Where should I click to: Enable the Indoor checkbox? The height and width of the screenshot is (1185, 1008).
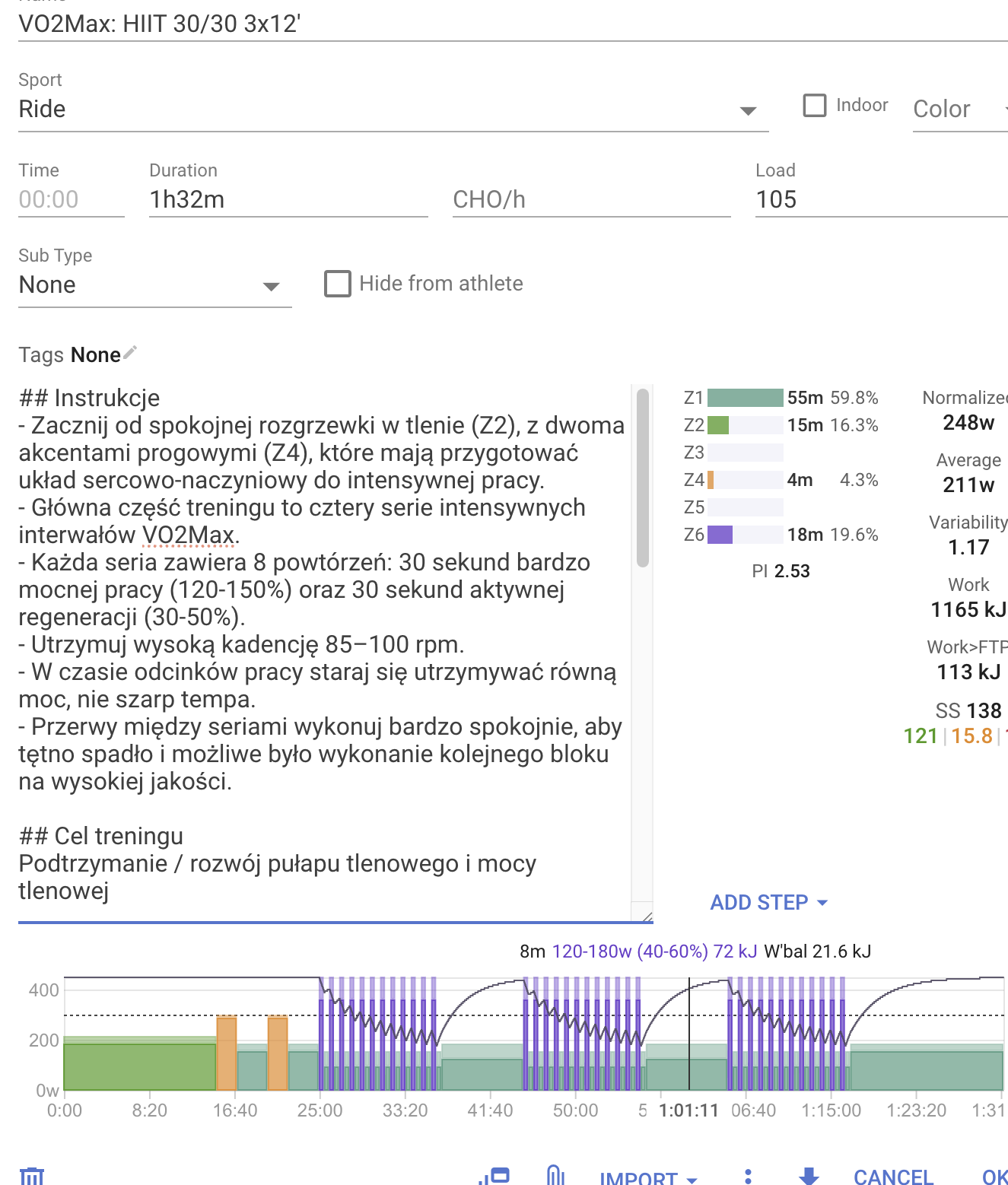pos(815,106)
